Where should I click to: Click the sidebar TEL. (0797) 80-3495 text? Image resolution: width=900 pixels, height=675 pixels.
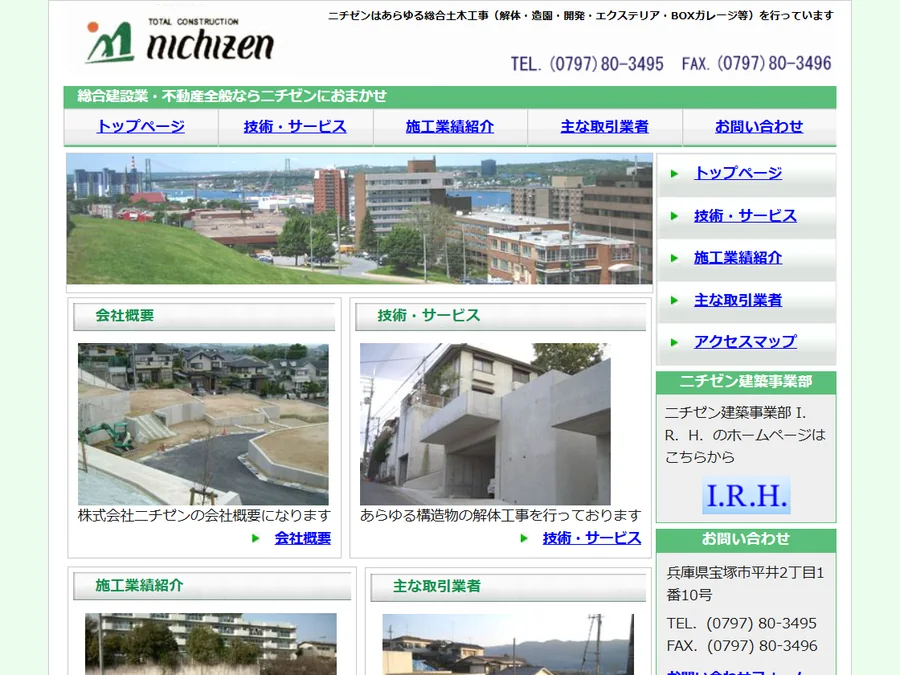[742, 623]
